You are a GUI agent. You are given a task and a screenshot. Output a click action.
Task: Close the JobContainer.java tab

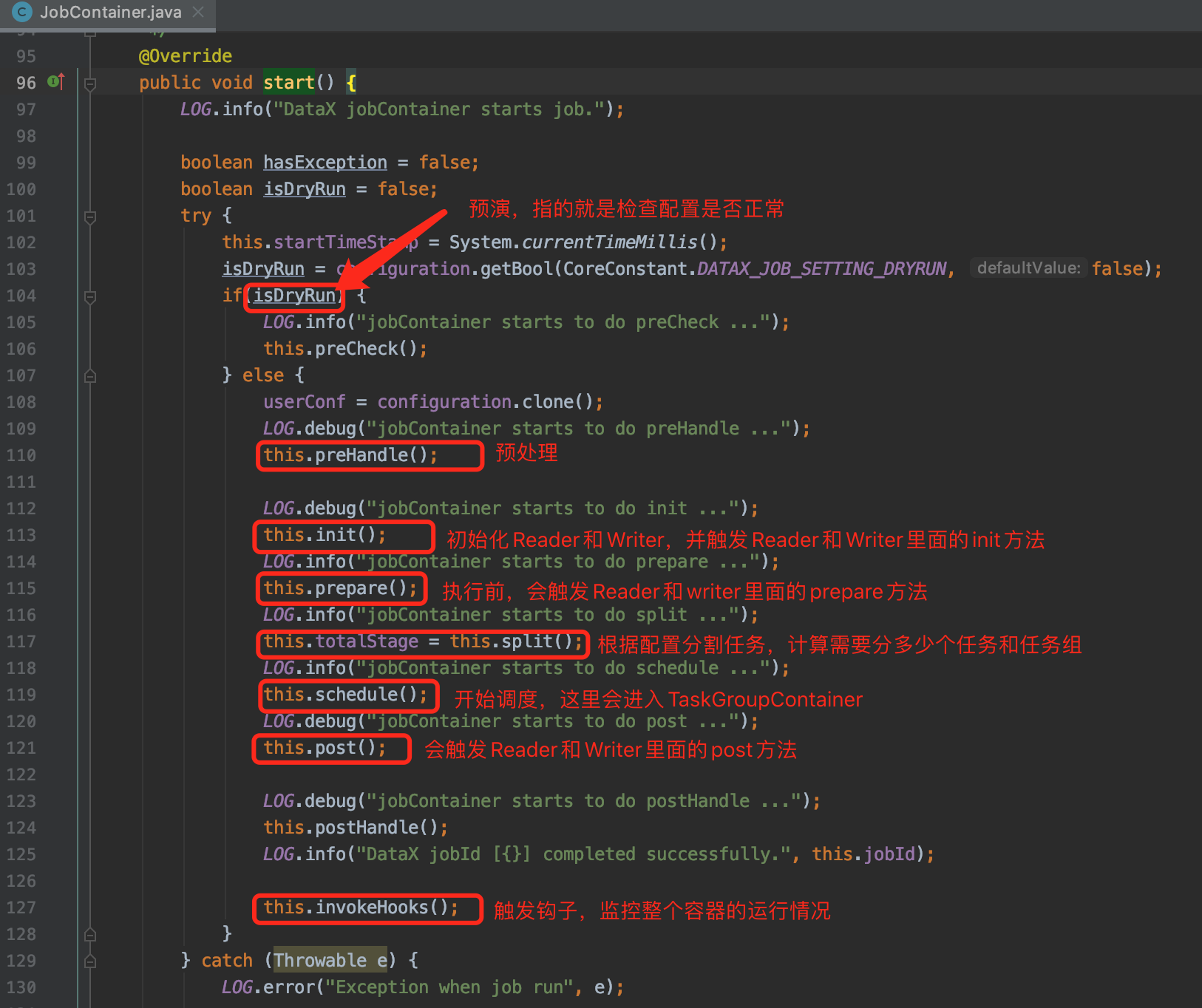[197, 12]
